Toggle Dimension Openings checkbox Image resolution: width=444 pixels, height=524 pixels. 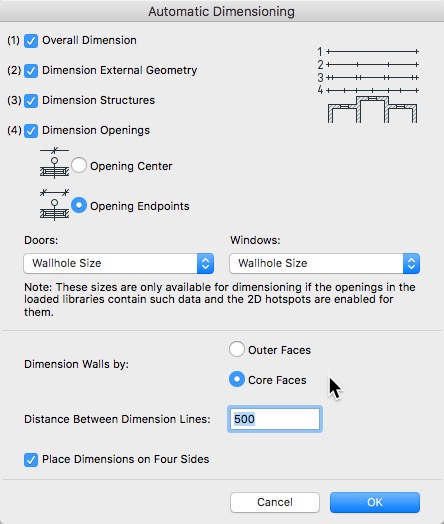coord(31,131)
